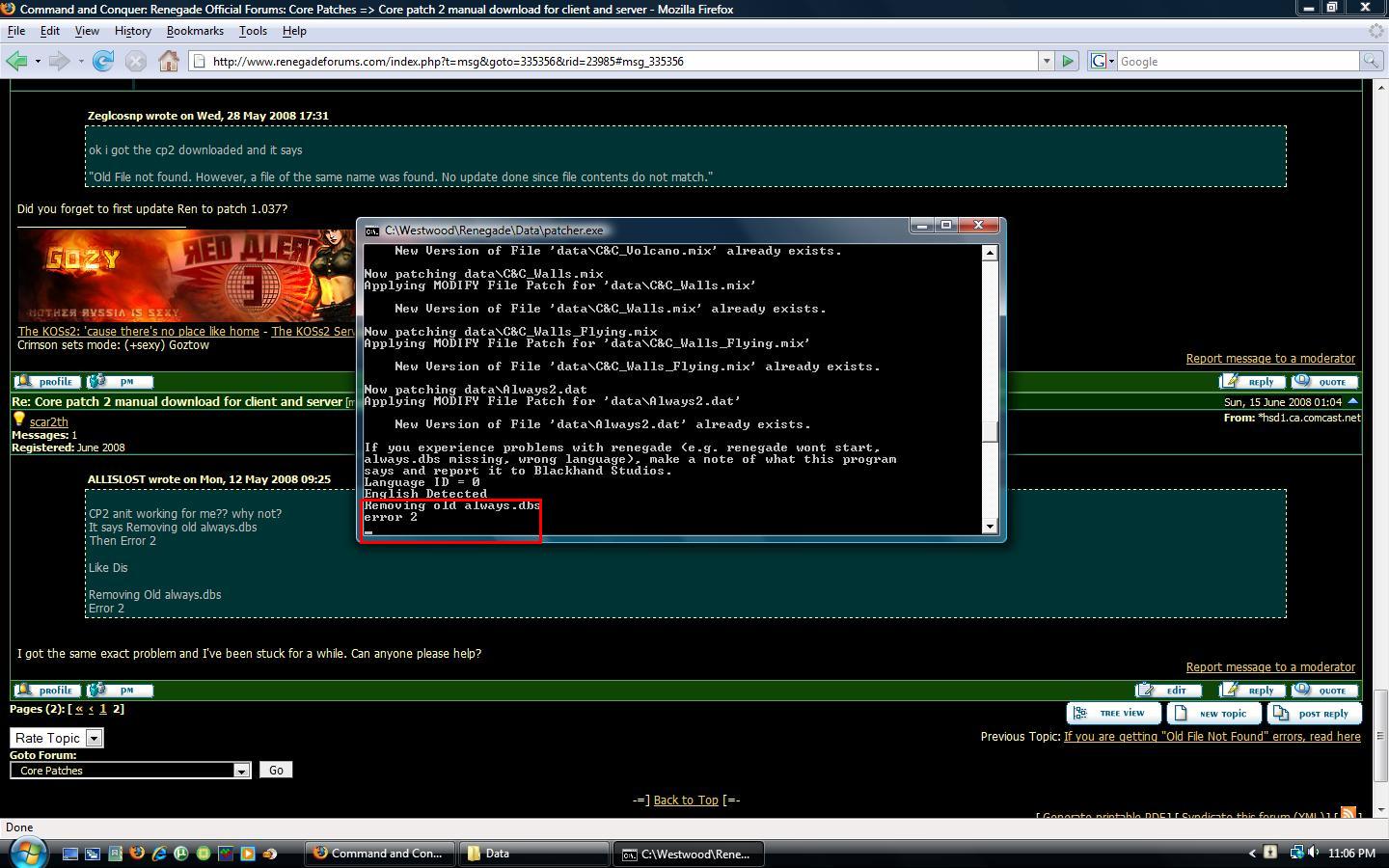Open the Windows Start orb
1389x868 pixels.
pyautogui.click(x=28, y=853)
